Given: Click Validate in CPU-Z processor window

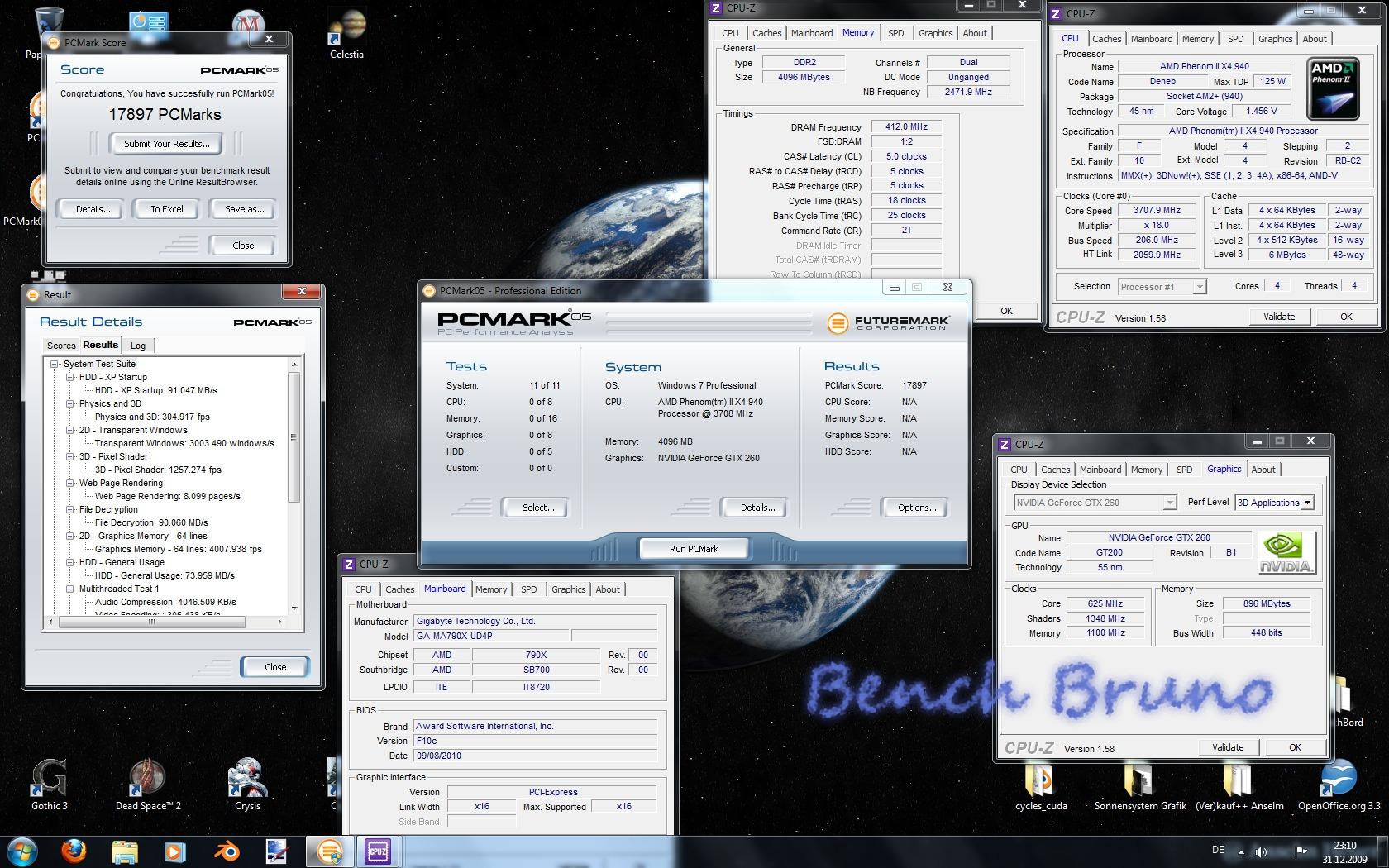Looking at the screenshot, I should click(x=1279, y=317).
